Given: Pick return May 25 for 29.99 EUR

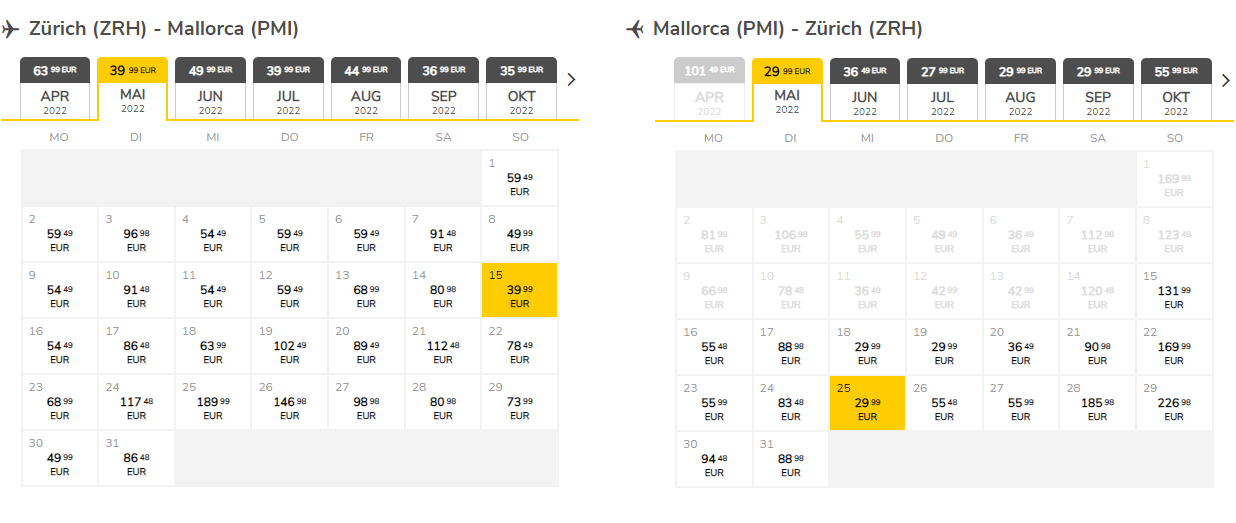Looking at the screenshot, I should click(x=867, y=403).
